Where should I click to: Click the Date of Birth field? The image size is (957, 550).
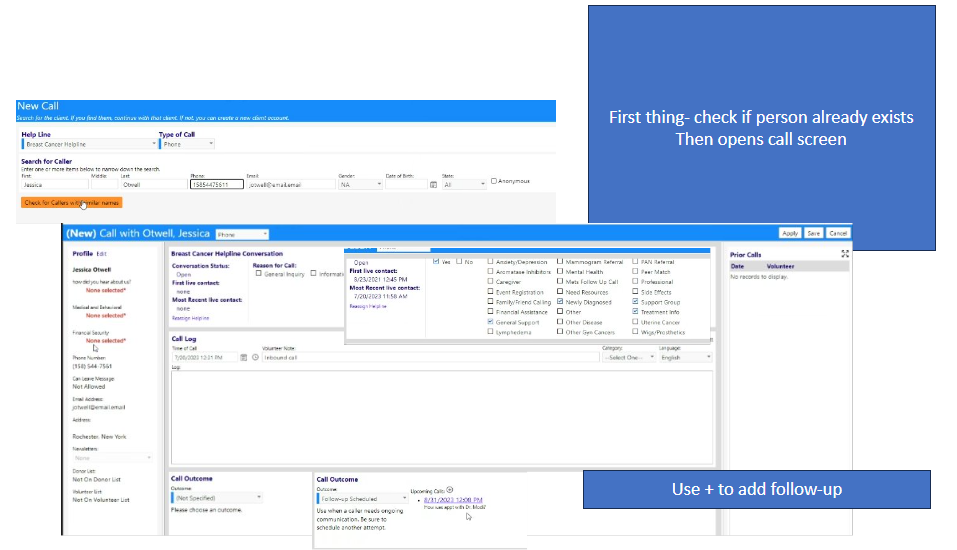point(406,184)
